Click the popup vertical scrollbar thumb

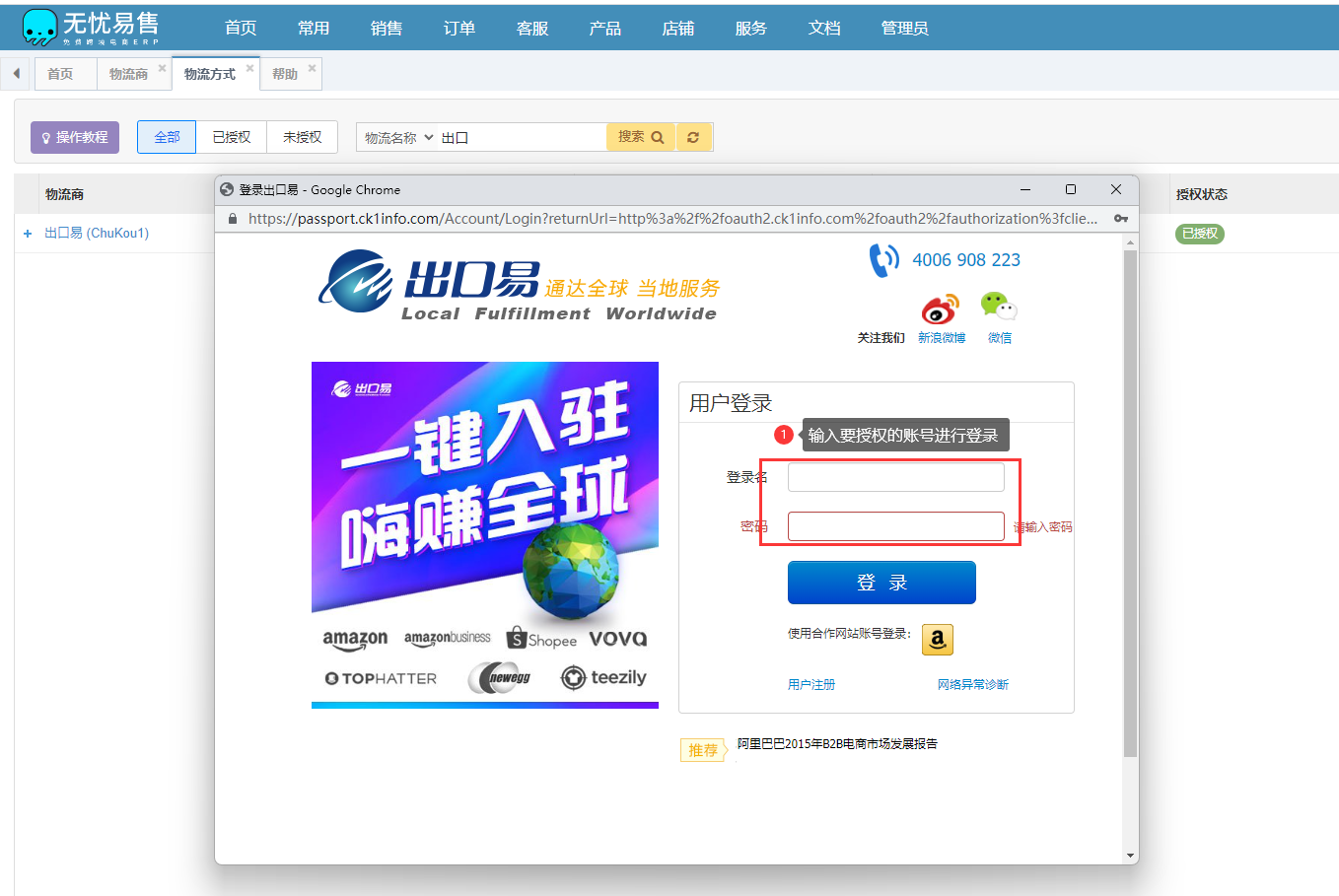[x=1130, y=503]
